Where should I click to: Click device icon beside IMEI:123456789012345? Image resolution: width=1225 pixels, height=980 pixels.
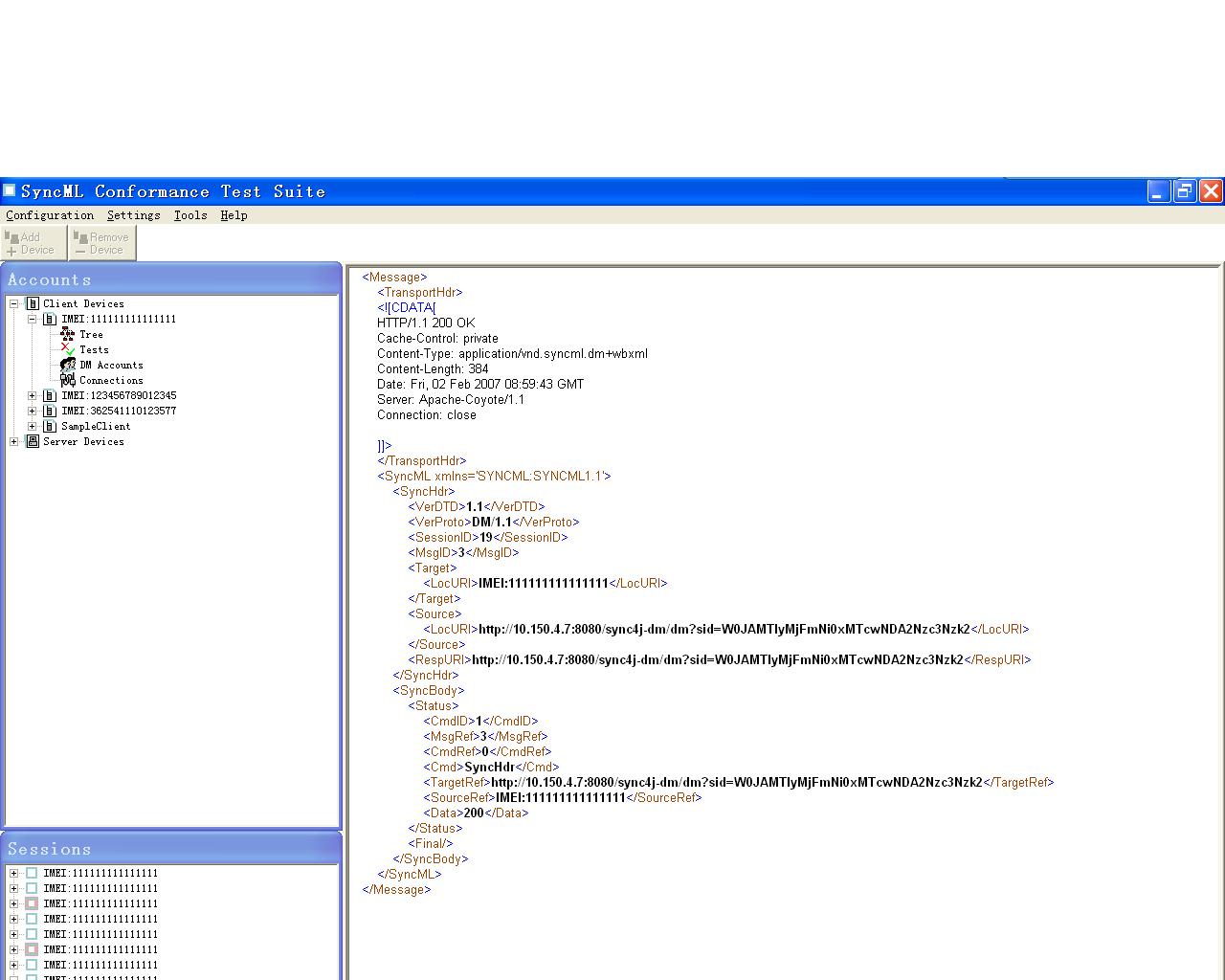(x=50, y=395)
